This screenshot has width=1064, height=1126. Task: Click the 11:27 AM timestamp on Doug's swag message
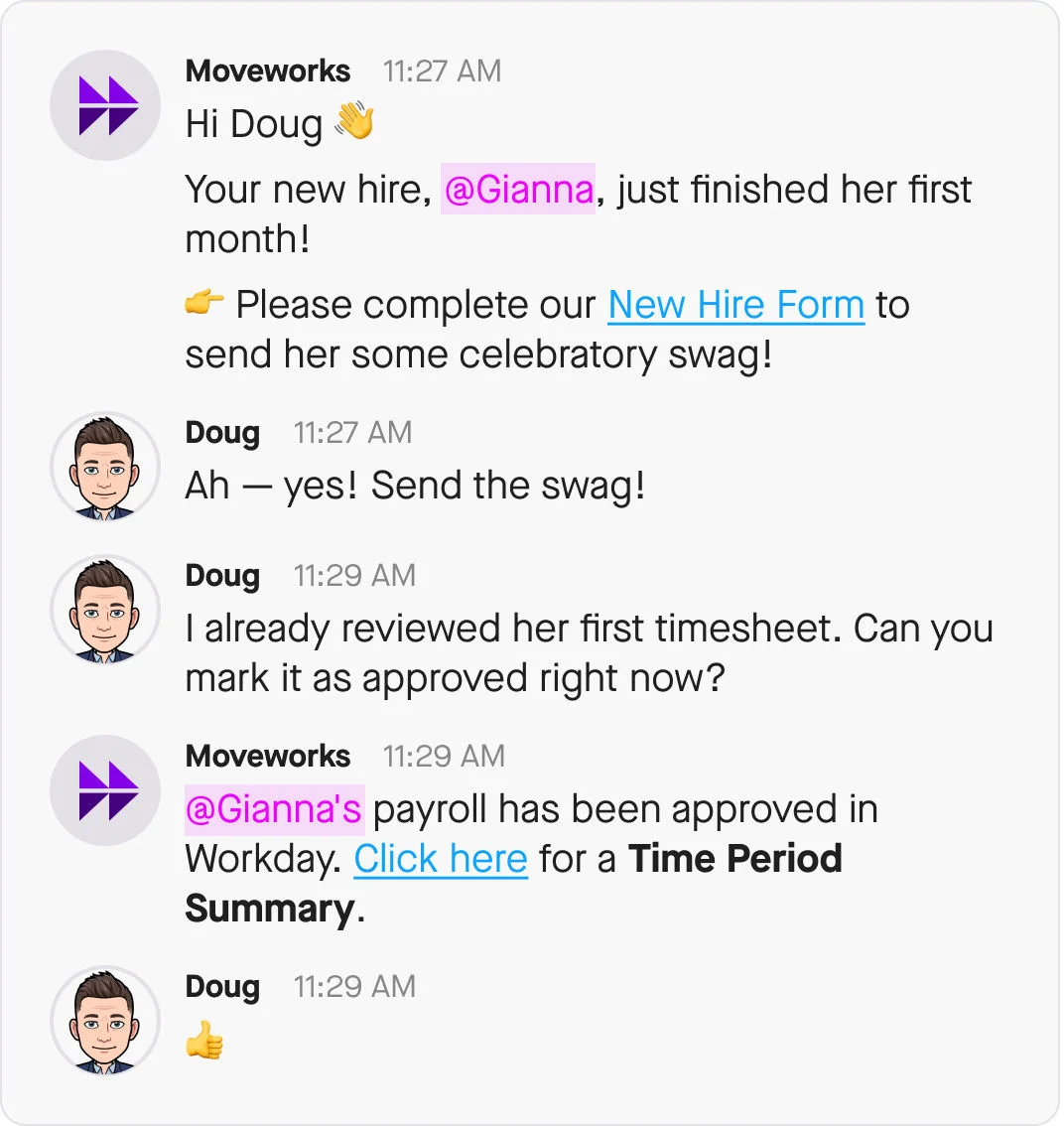coord(353,433)
